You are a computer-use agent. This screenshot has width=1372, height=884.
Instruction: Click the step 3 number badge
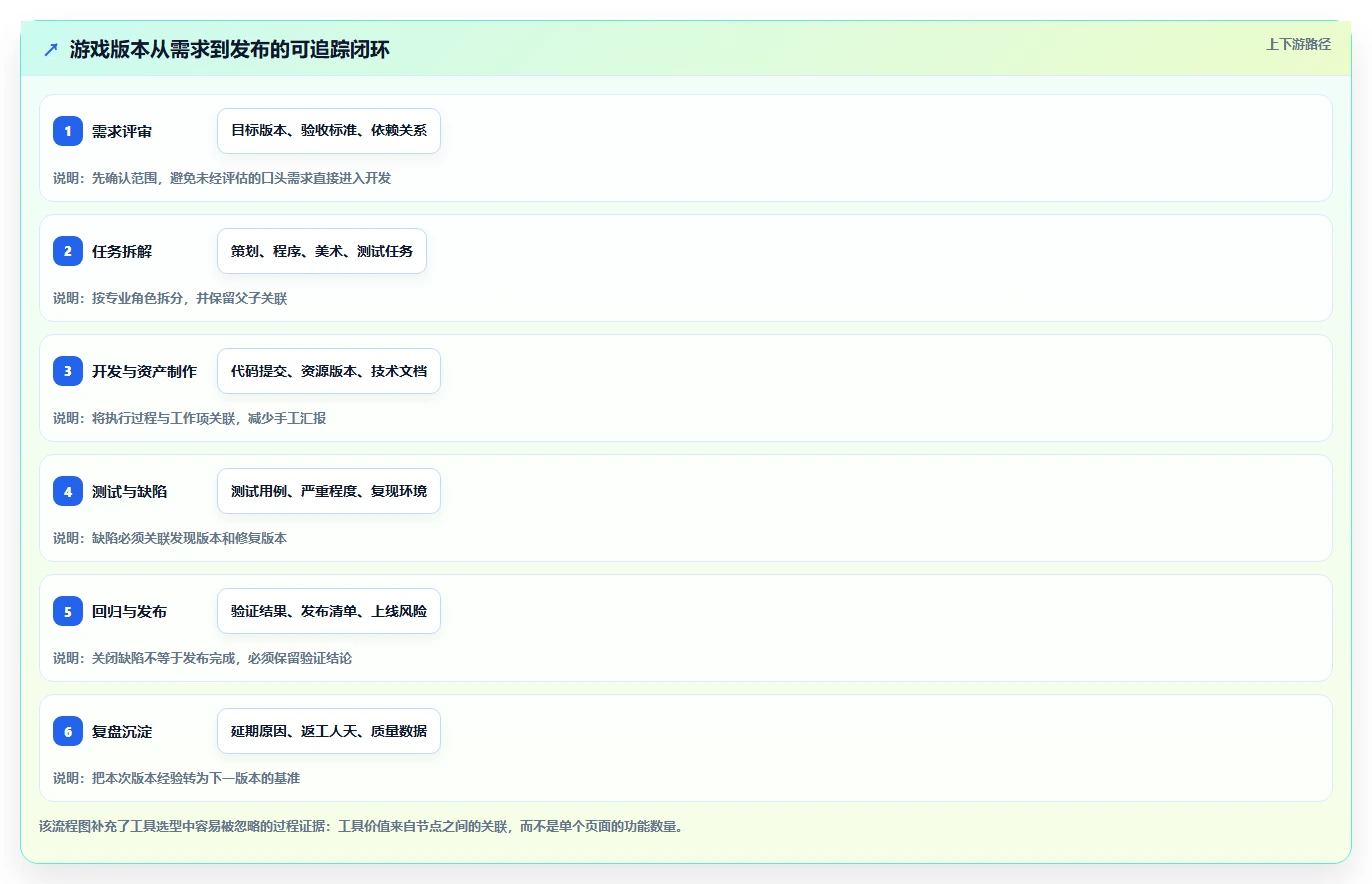(x=68, y=371)
